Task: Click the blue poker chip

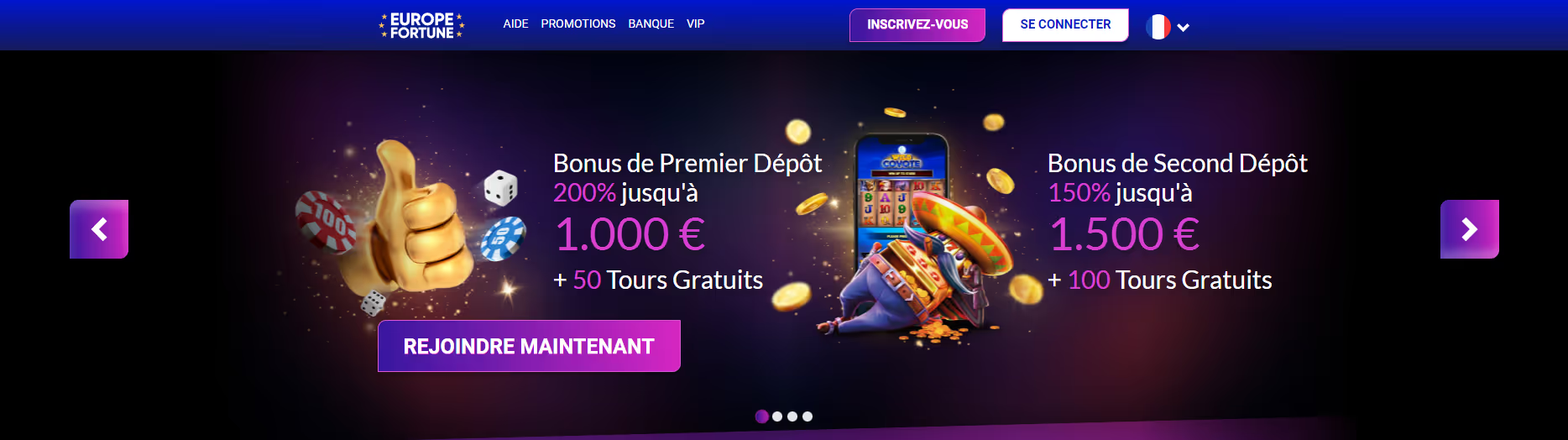Action: tap(503, 238)
